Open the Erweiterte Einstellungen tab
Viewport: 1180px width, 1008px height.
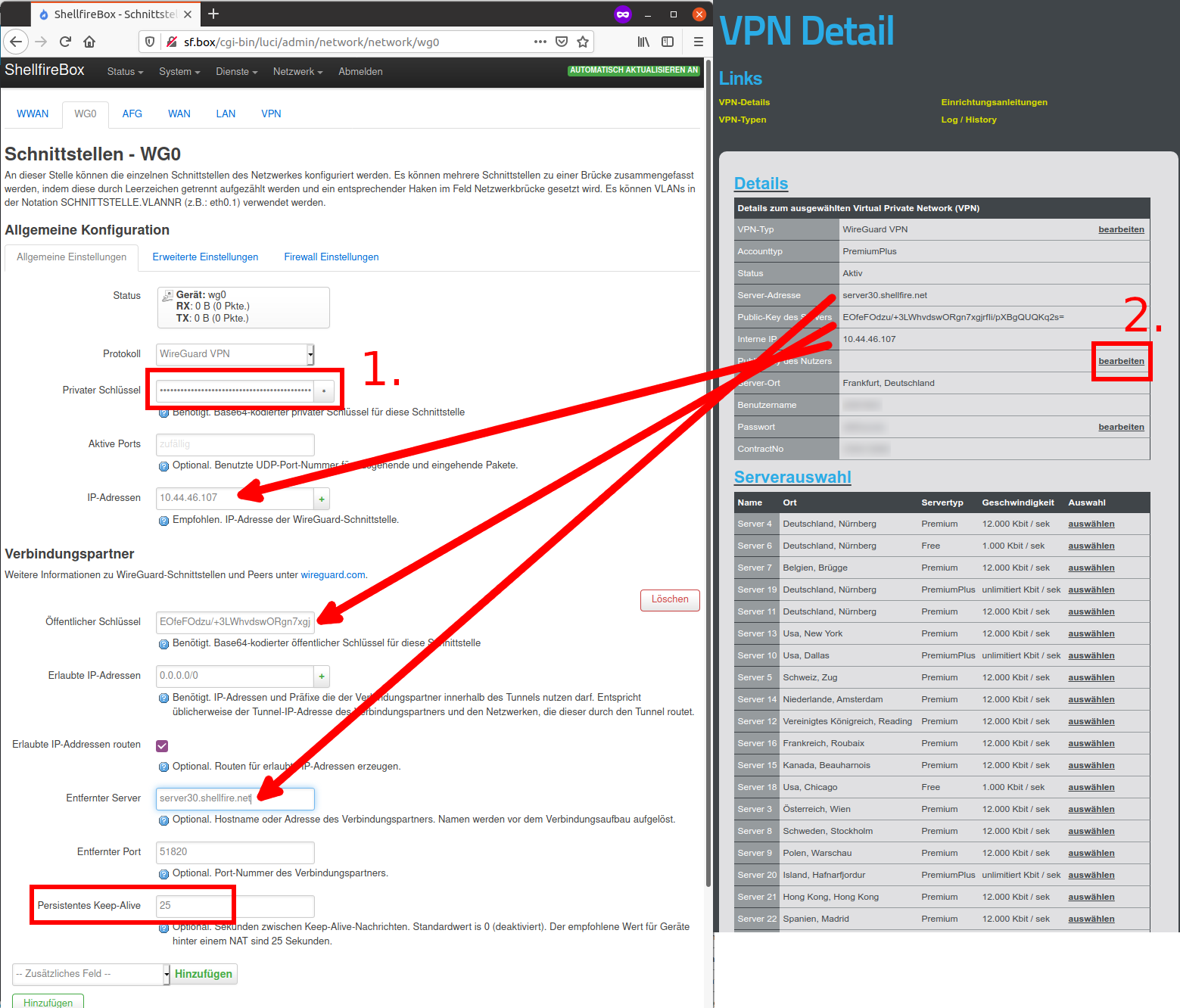click(205, 257)
